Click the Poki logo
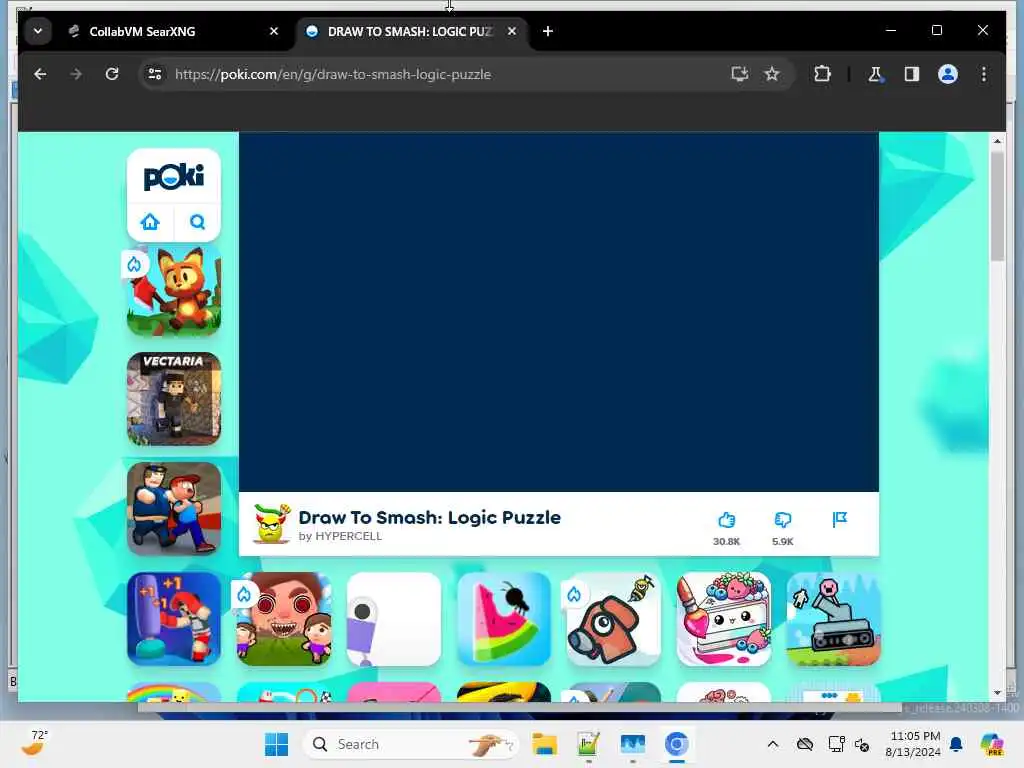 (x=174, y=176)
